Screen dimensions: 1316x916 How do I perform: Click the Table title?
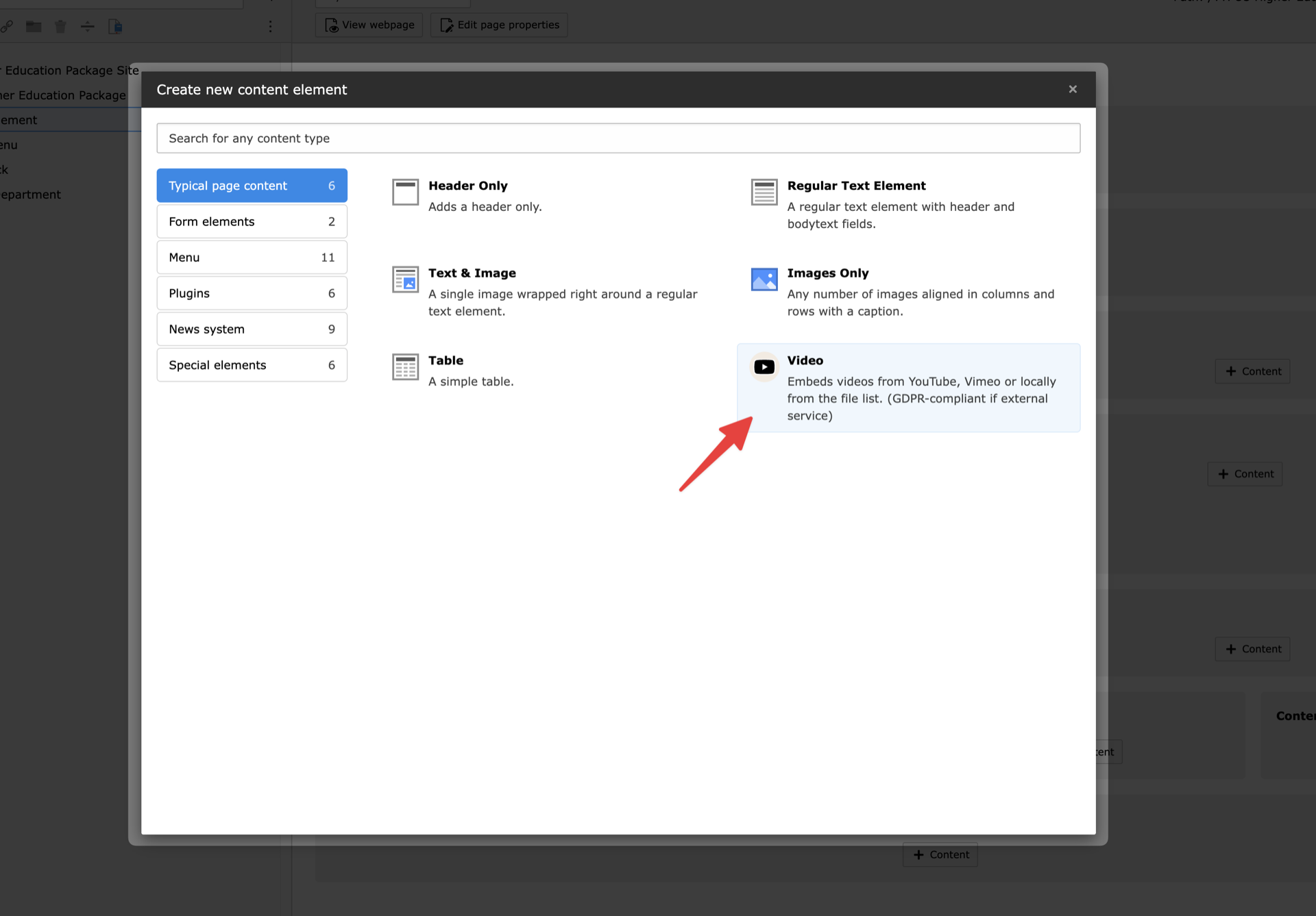pos(446,360)
